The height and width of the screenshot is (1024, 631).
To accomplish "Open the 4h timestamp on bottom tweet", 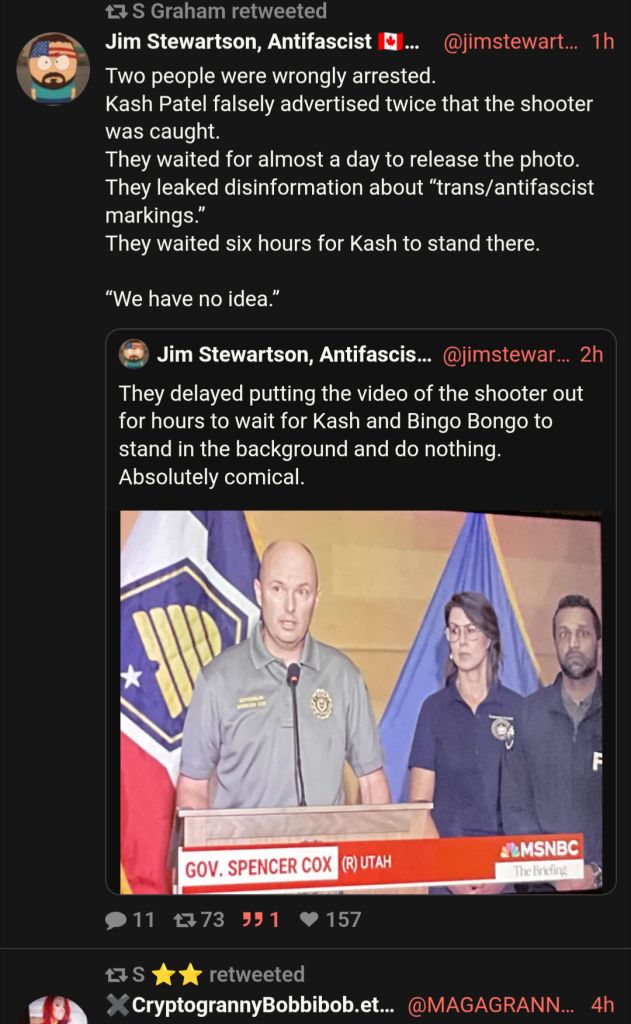I will tap(603, 1004).
